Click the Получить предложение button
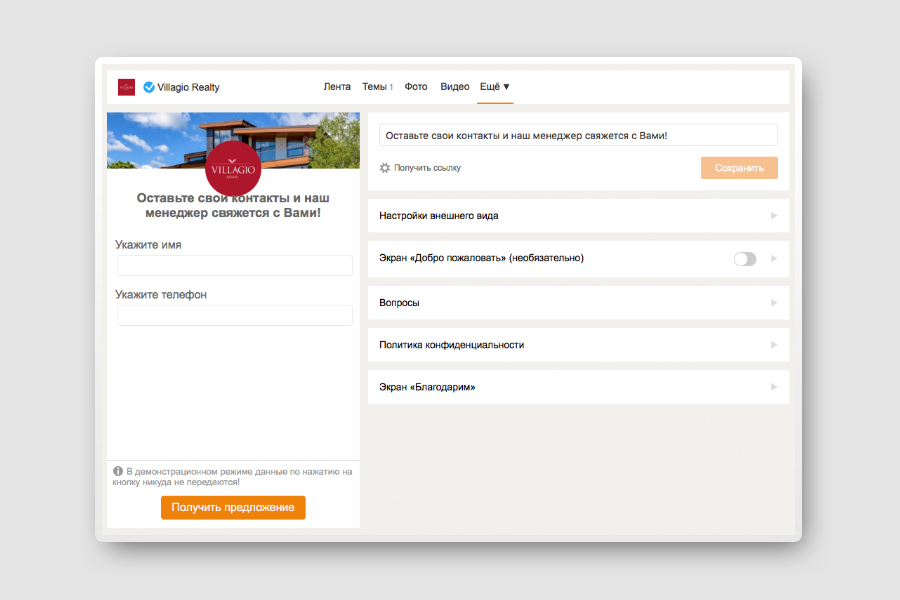The image size is (900, 600). coord(233,508)
